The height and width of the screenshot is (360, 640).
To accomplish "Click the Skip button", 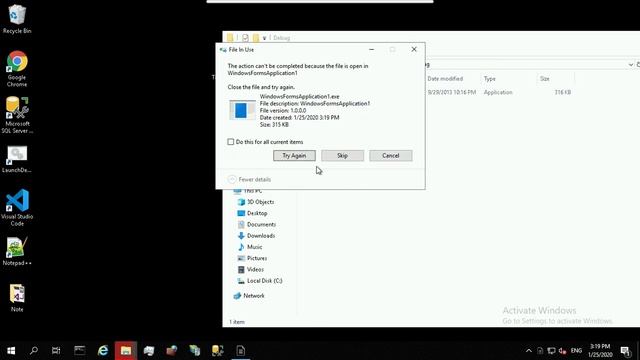I will (342, 156).
